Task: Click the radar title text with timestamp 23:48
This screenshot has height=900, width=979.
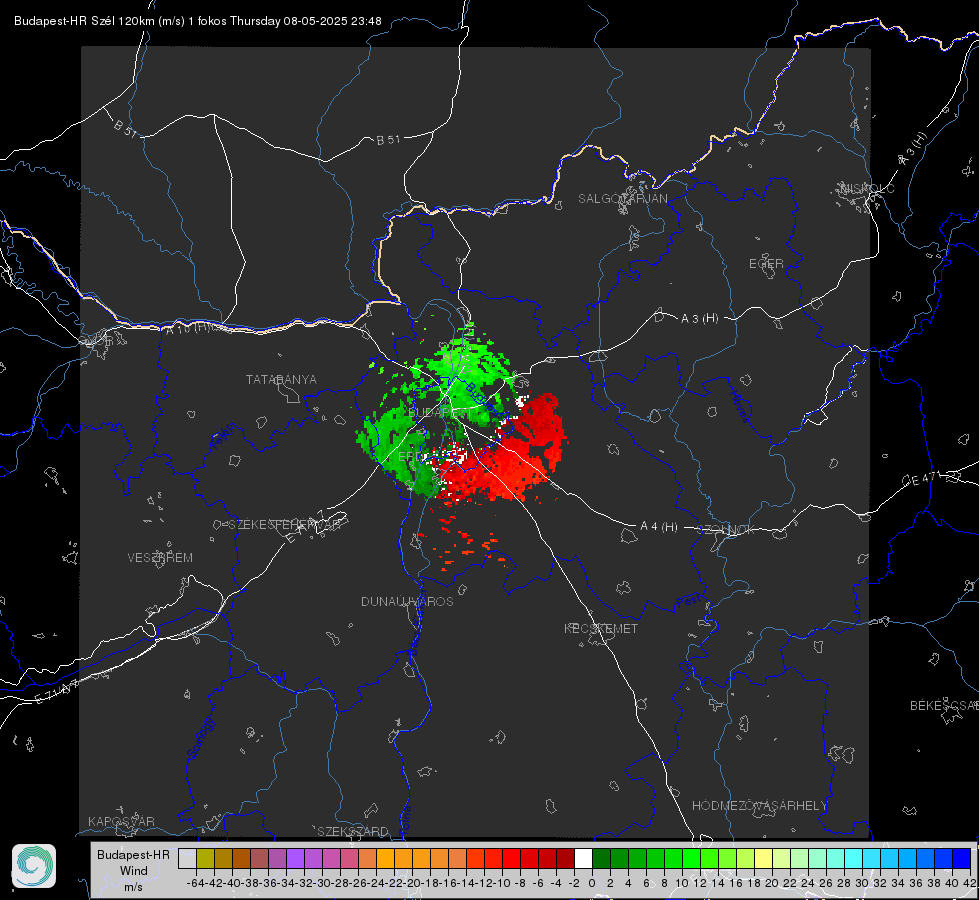Action: tap(197, 21)
